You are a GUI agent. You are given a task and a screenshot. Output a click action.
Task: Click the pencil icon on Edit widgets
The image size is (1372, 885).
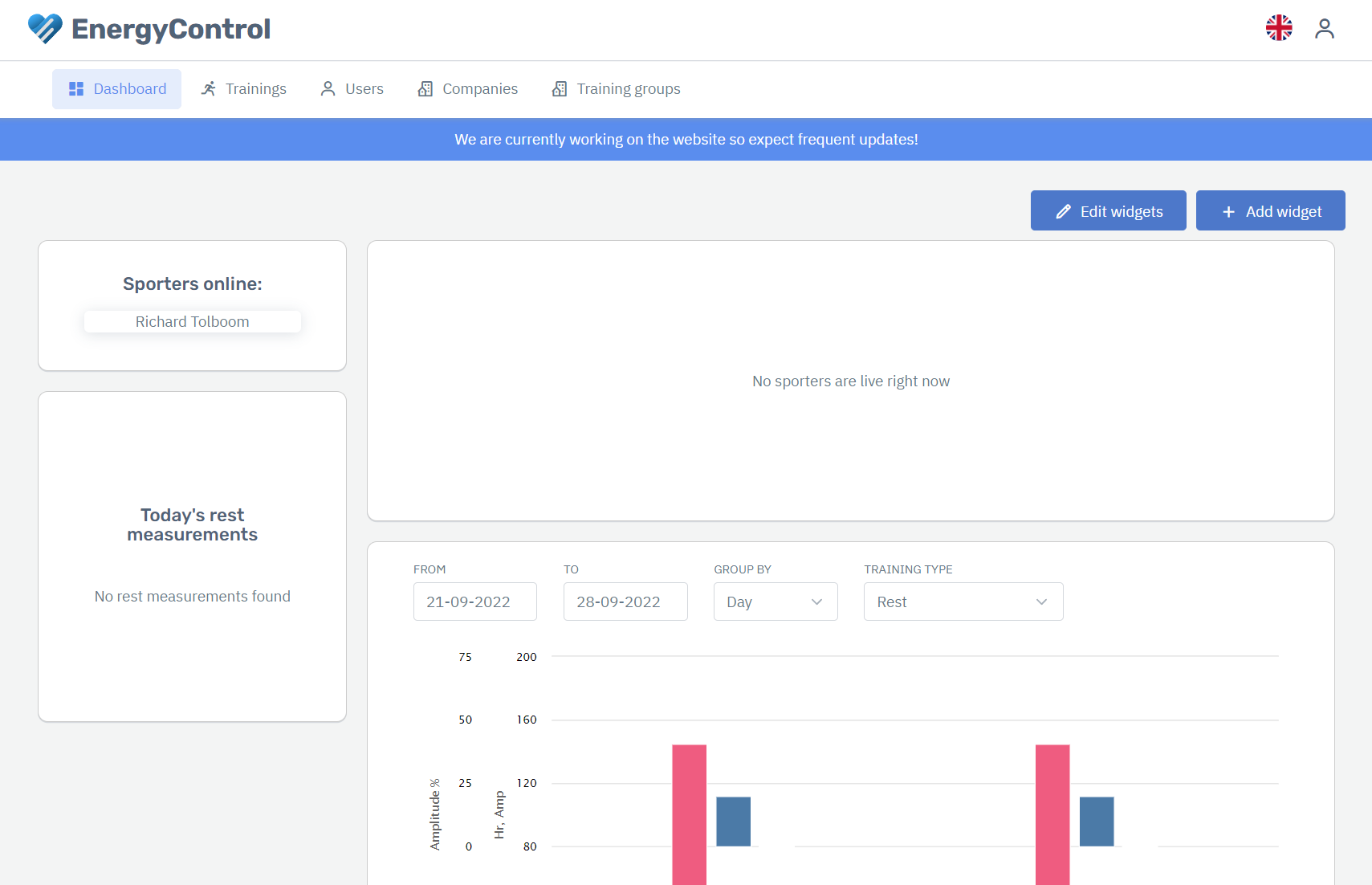coord(1063,211)
